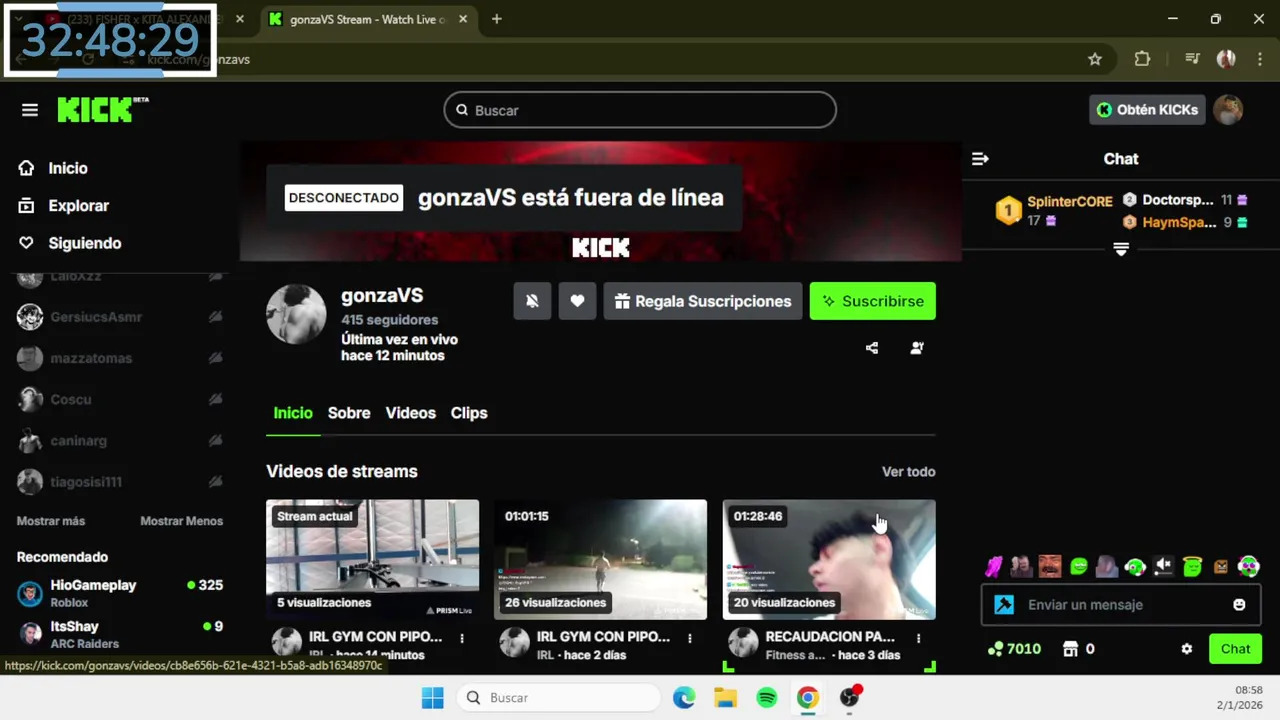Screen dimensions: 1280x720
Task: Open the emoji picker in message box
Action: [x=1239, y=605]
